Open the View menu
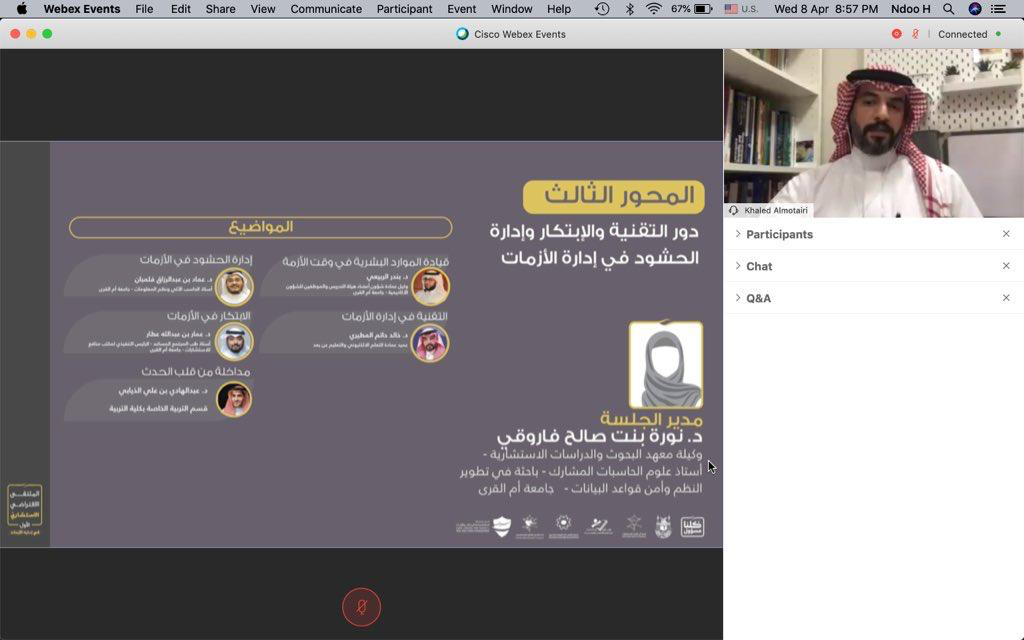 coord(263,9)
